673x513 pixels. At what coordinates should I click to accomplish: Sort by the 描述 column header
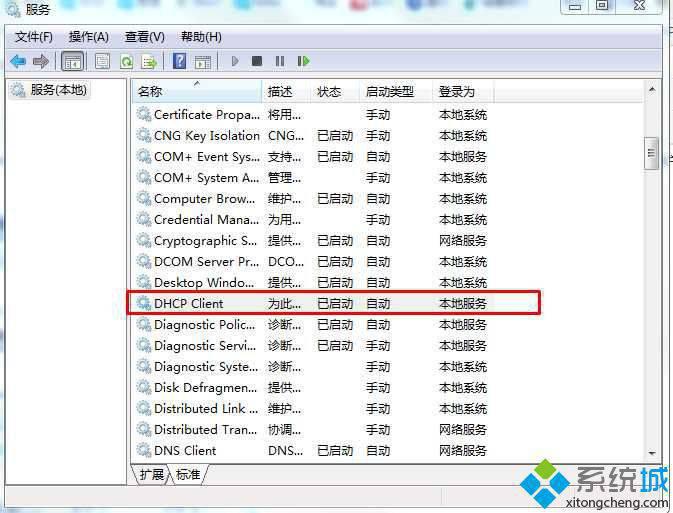(286, 91)
